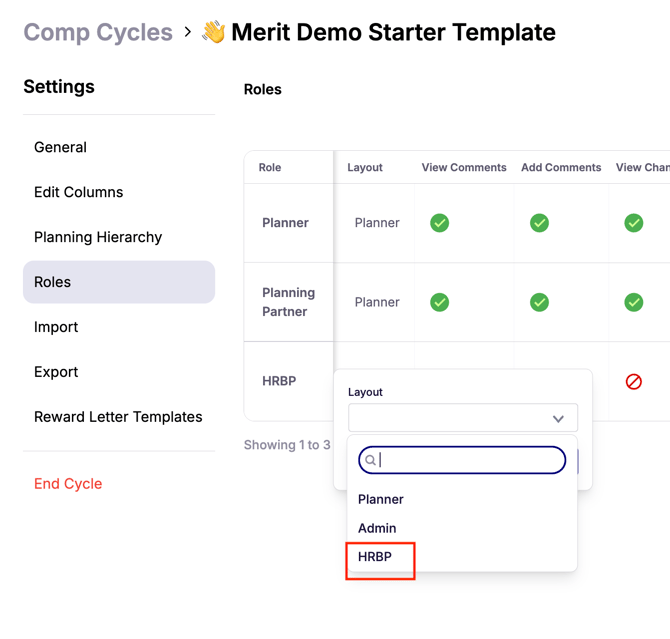The height and width of the screenshot is (639, 670).
Task: Choose Admin in the layout list
Action: (x=377, y=528)
